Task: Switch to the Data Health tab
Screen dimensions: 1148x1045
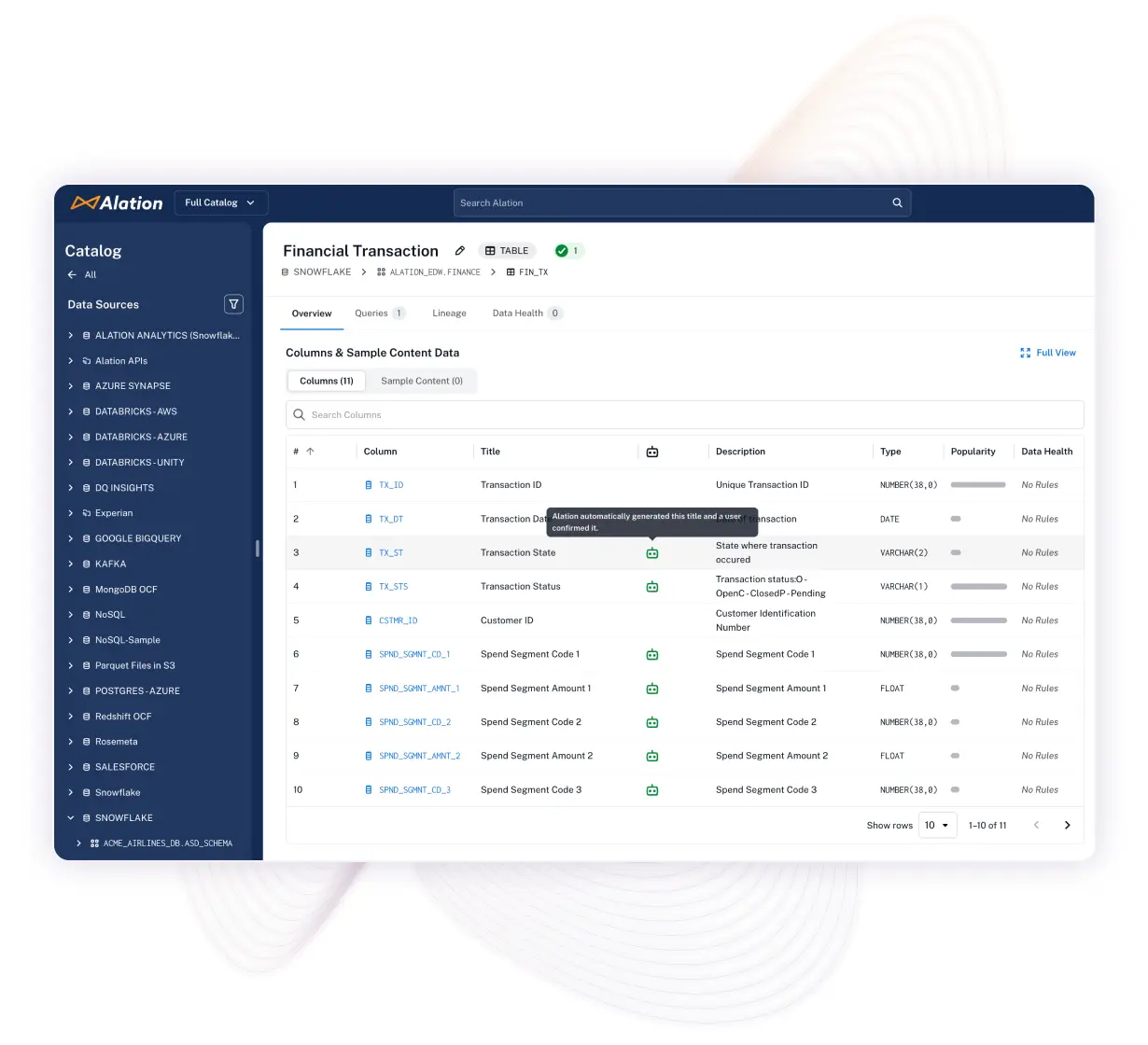Action: pyautogui.click(x=527, y=313)
